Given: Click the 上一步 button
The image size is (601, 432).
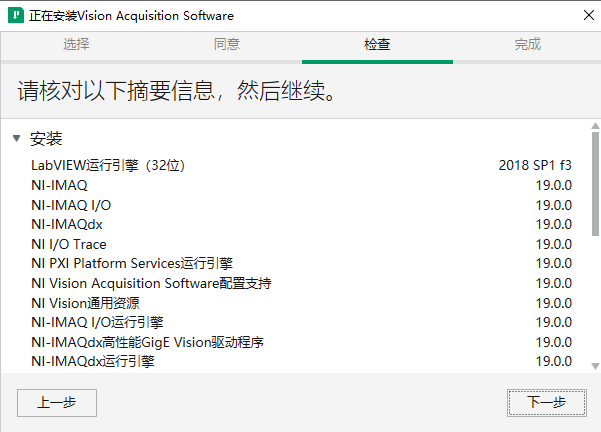Looking at the screenshot, I should point(57,402).
